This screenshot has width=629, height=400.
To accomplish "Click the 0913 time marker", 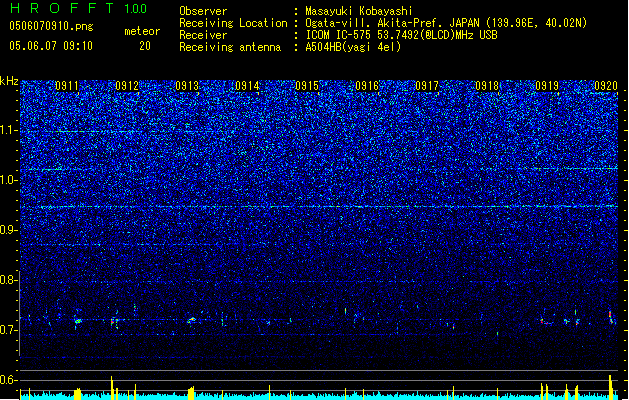I will point(187,86).
